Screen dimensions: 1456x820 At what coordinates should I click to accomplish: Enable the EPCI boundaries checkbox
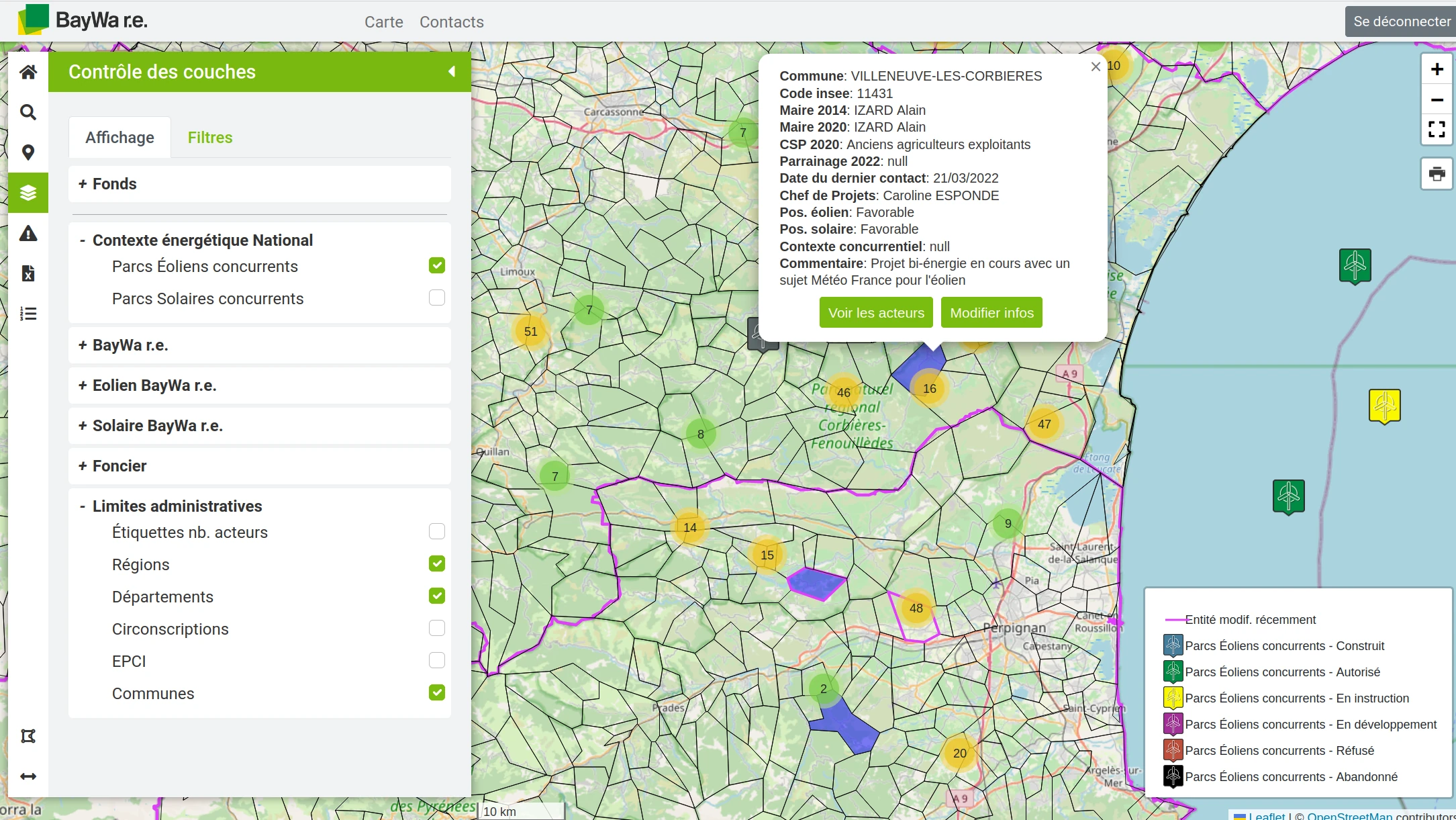point(436,660)
